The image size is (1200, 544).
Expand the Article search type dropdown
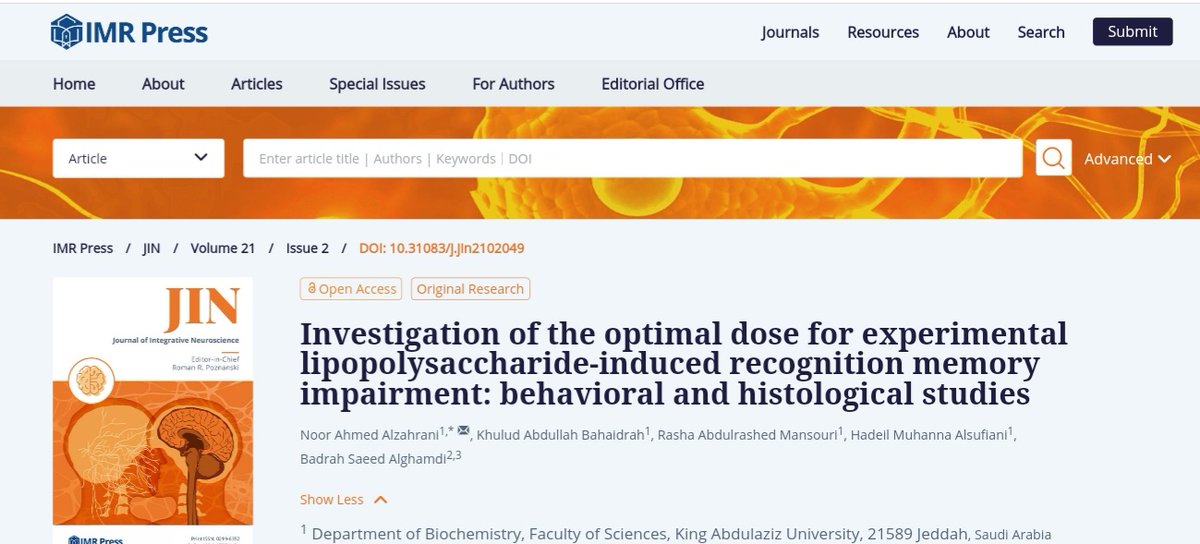click(138, 158)
